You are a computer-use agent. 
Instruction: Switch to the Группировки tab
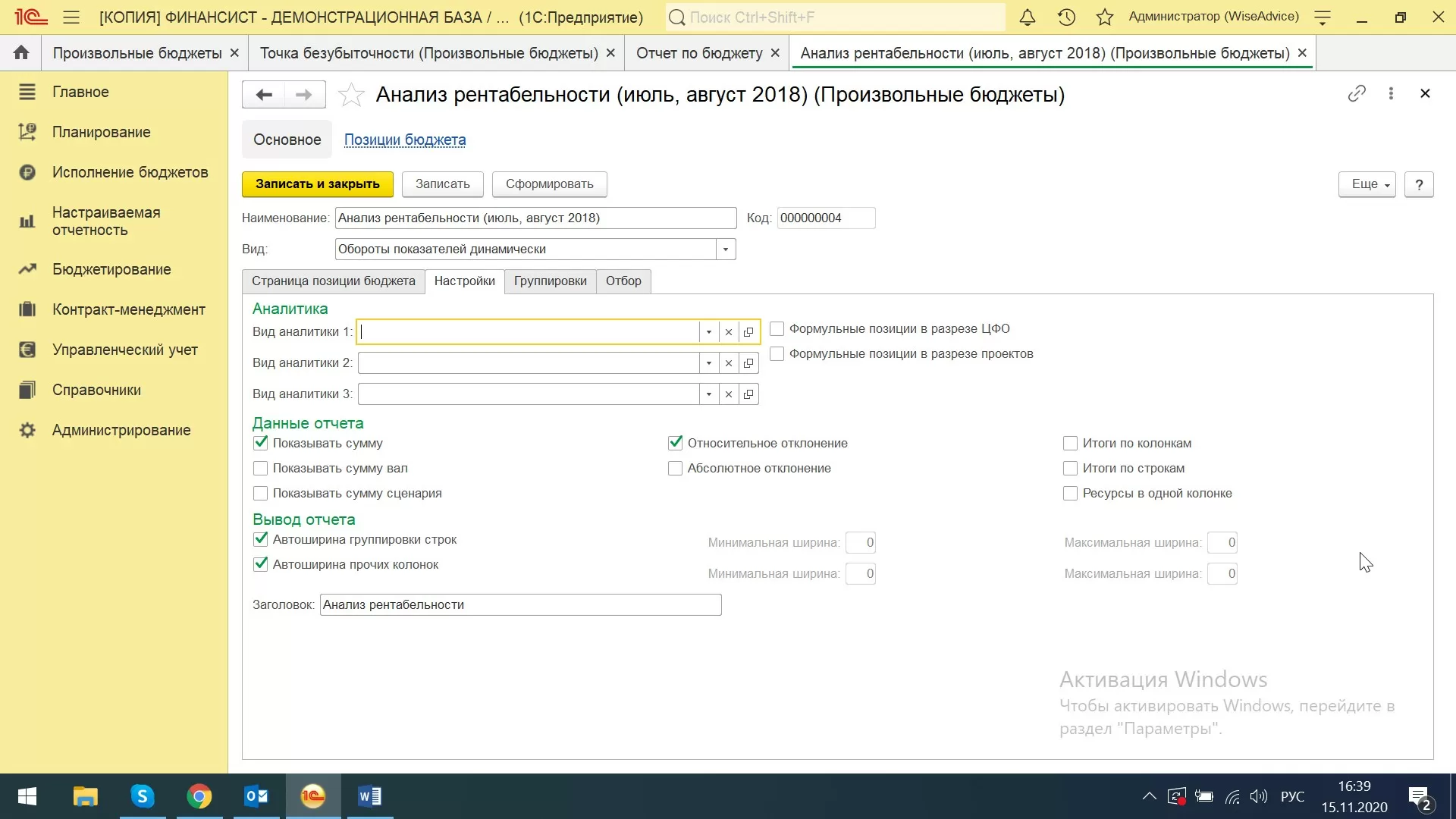tap(550, 281)
